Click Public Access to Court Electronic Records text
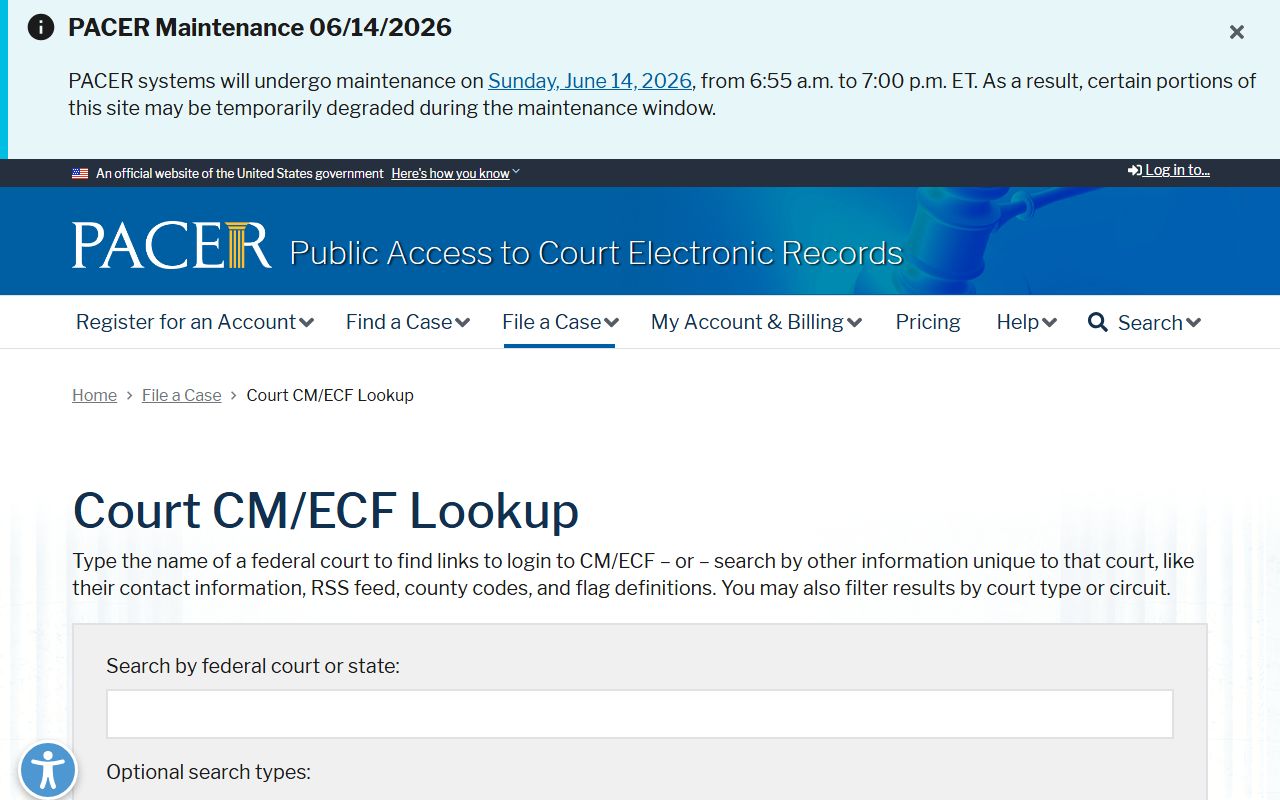 (x=596, y=253)
